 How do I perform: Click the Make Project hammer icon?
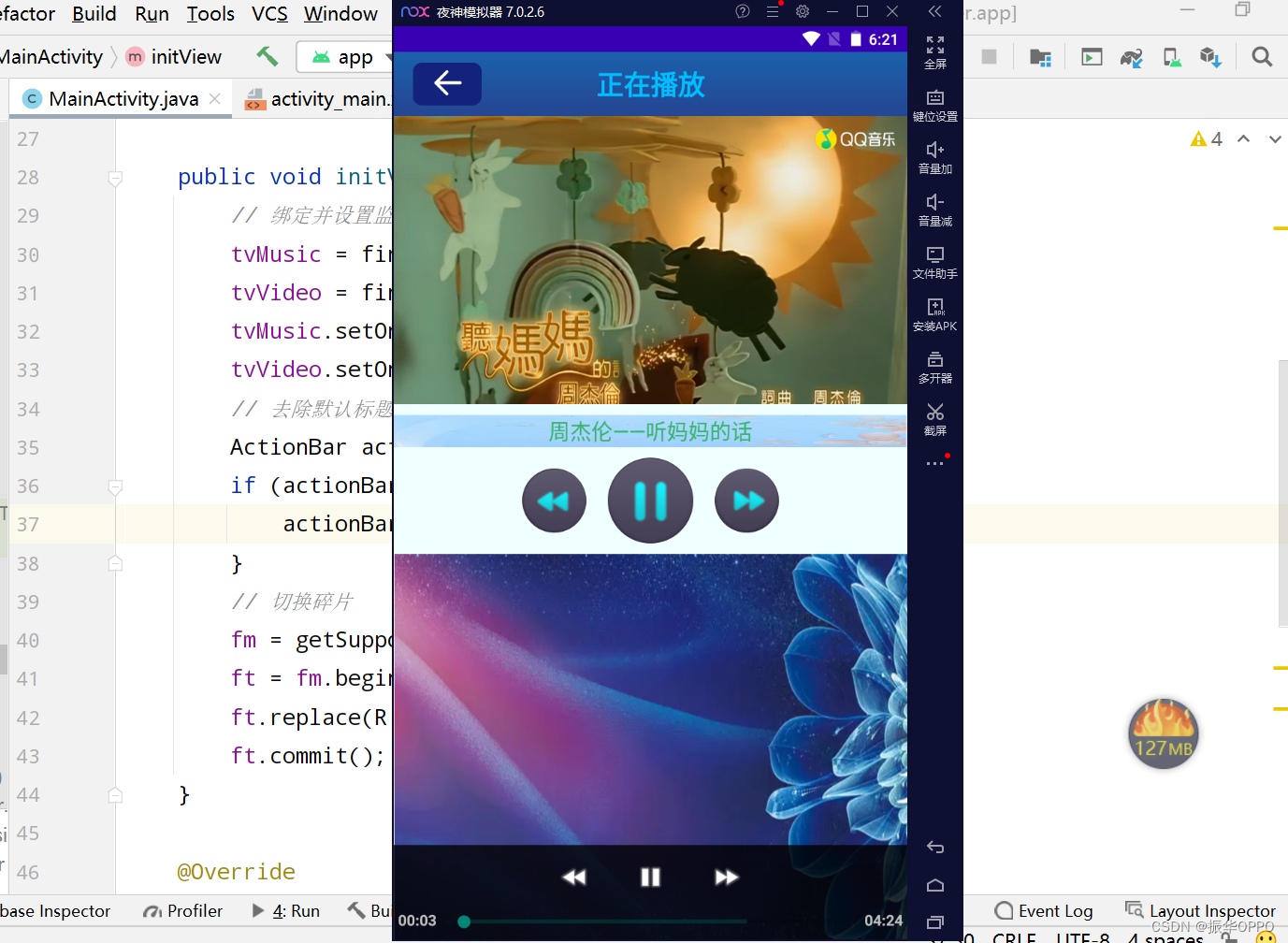(x=268, y=56)
